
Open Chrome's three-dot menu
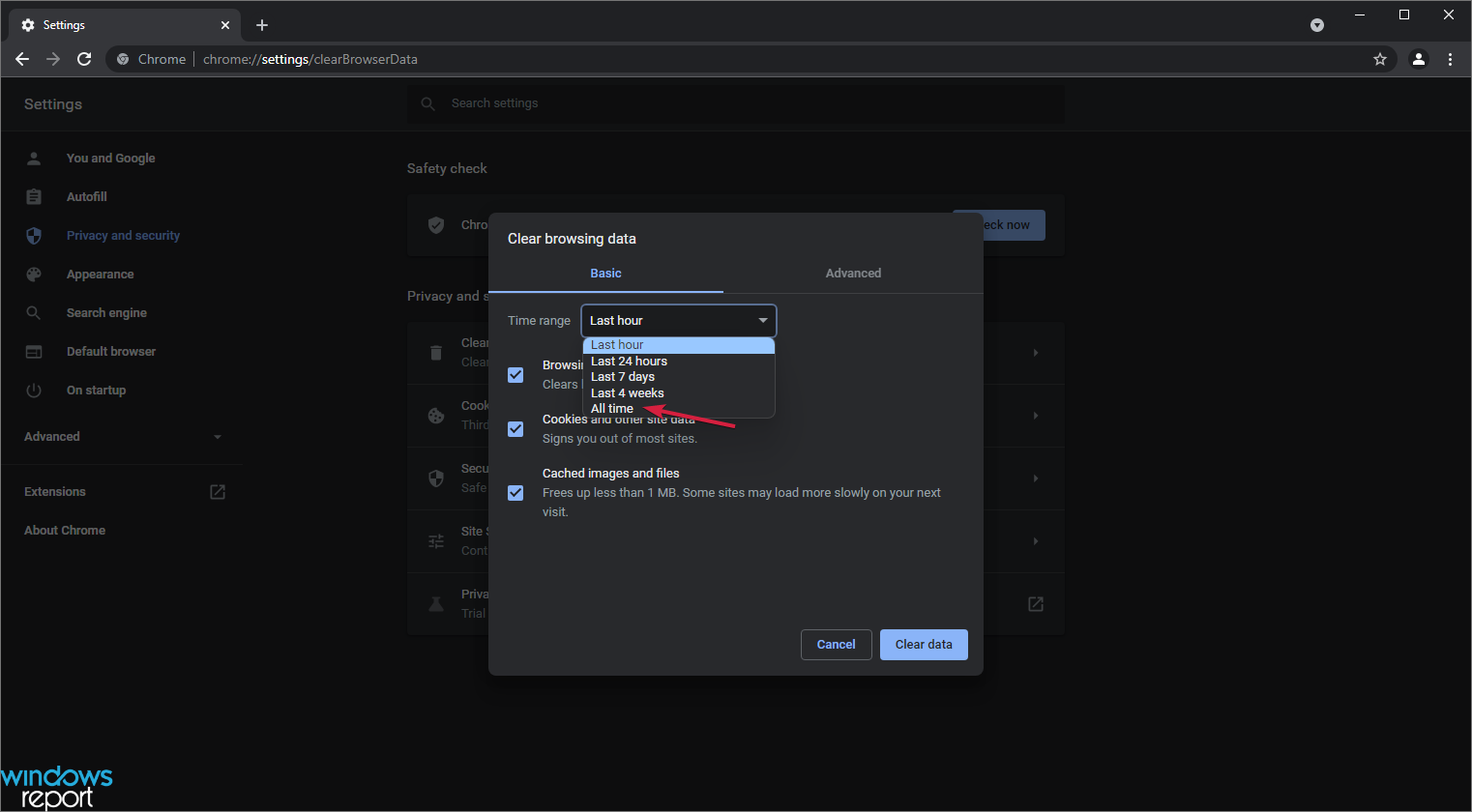(1450, 59)
